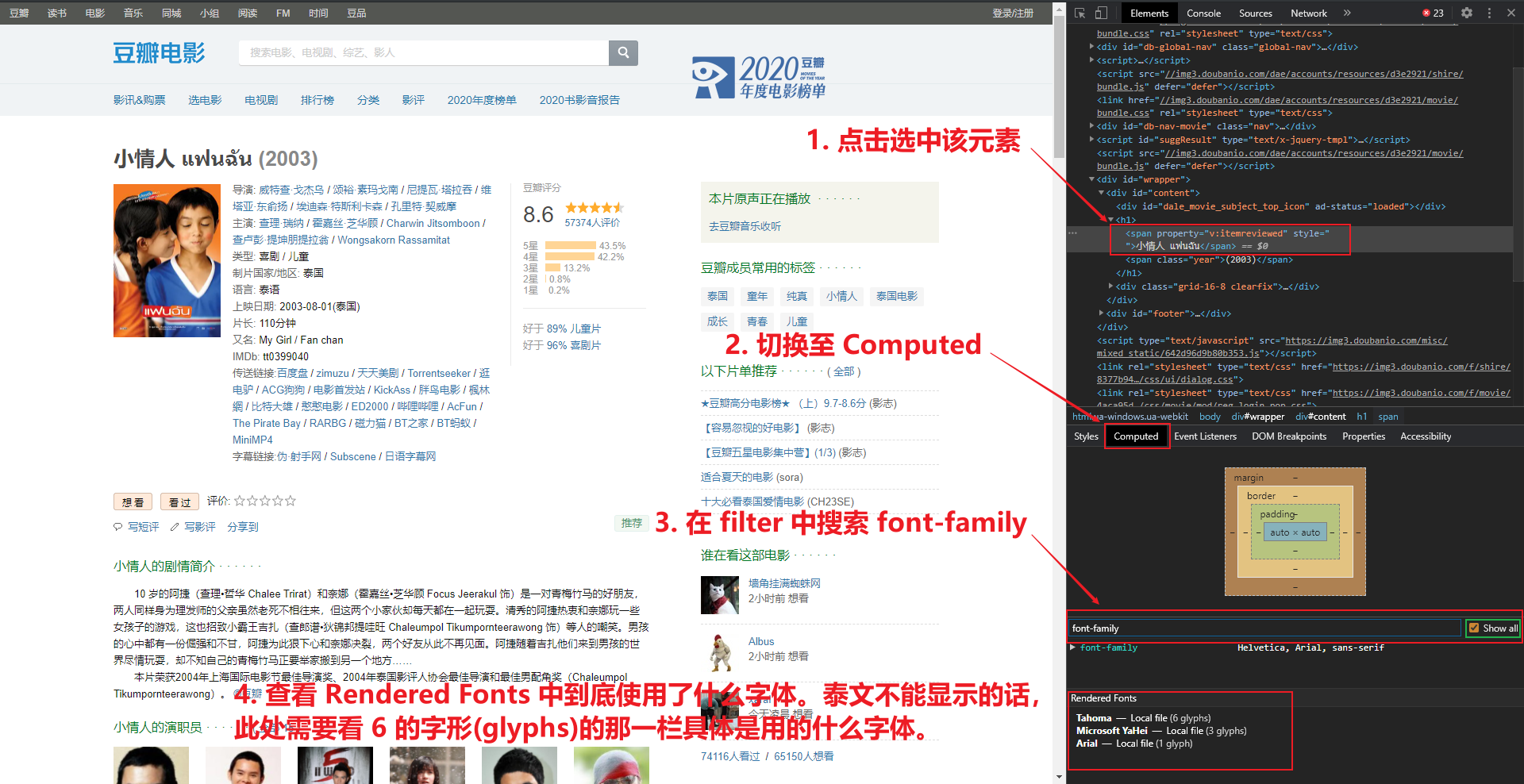Click the font-family filter input
1524x784 pixels.
tap(1264, 628)
